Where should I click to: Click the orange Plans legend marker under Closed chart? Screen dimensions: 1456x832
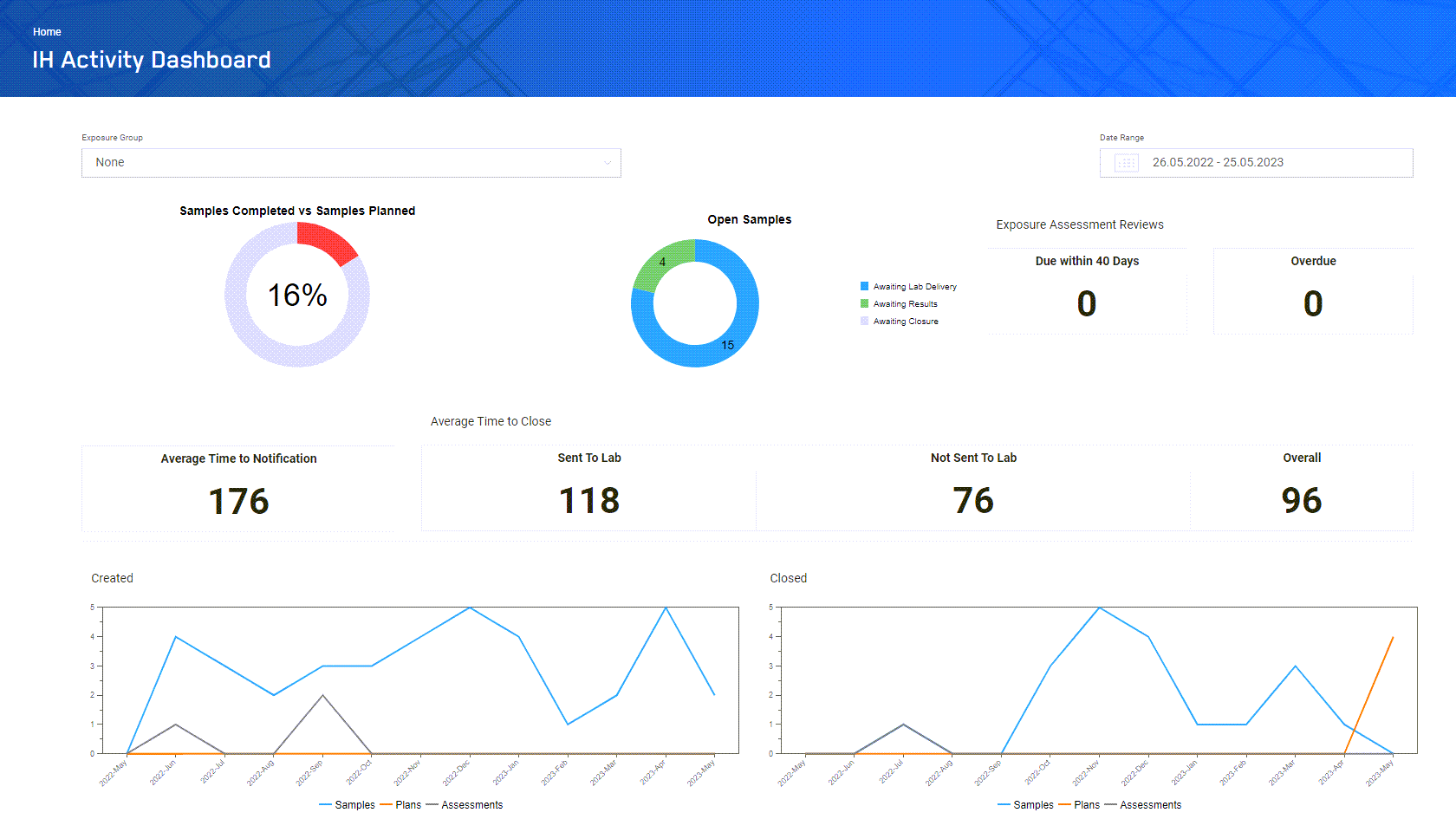(1064, 804)
